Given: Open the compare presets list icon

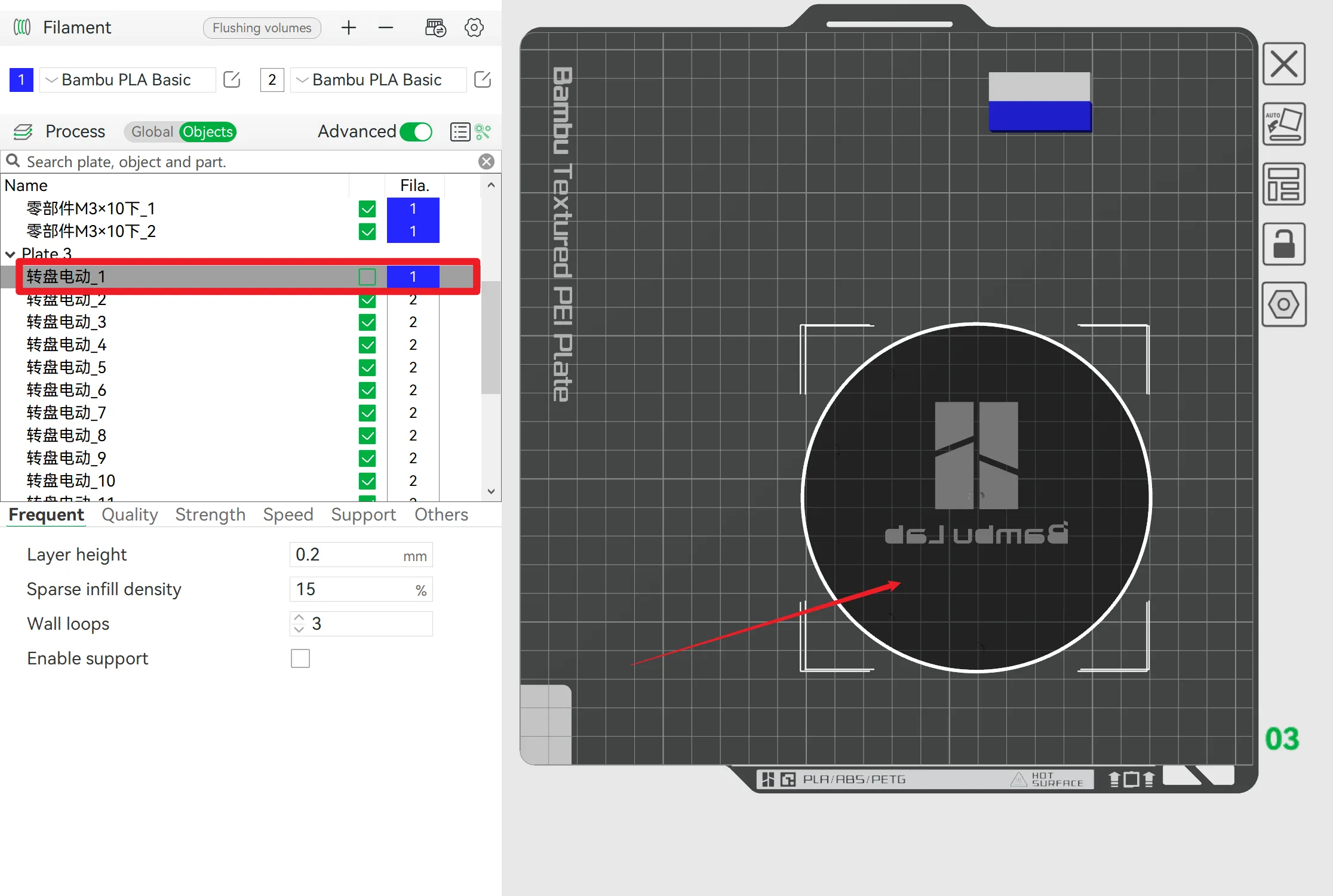Looking at the screenshot, I should tap(460, 131).
